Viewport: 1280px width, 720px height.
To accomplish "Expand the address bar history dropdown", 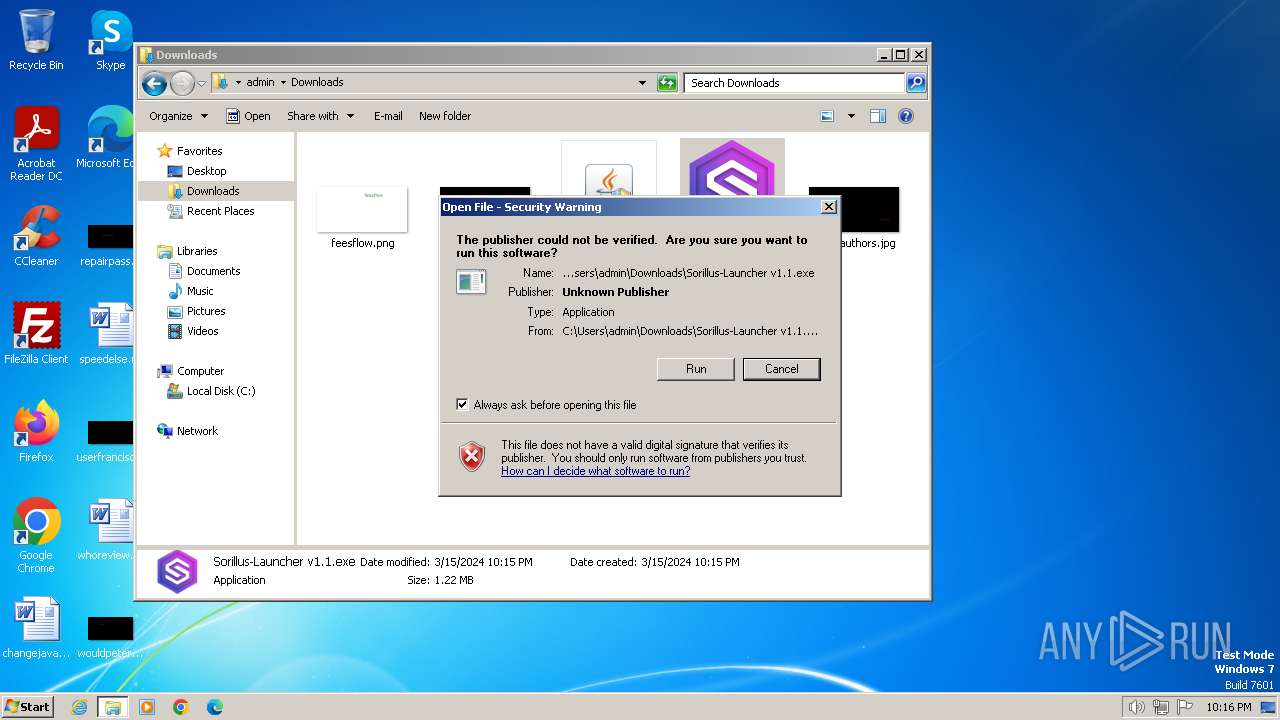I will 642,83.
